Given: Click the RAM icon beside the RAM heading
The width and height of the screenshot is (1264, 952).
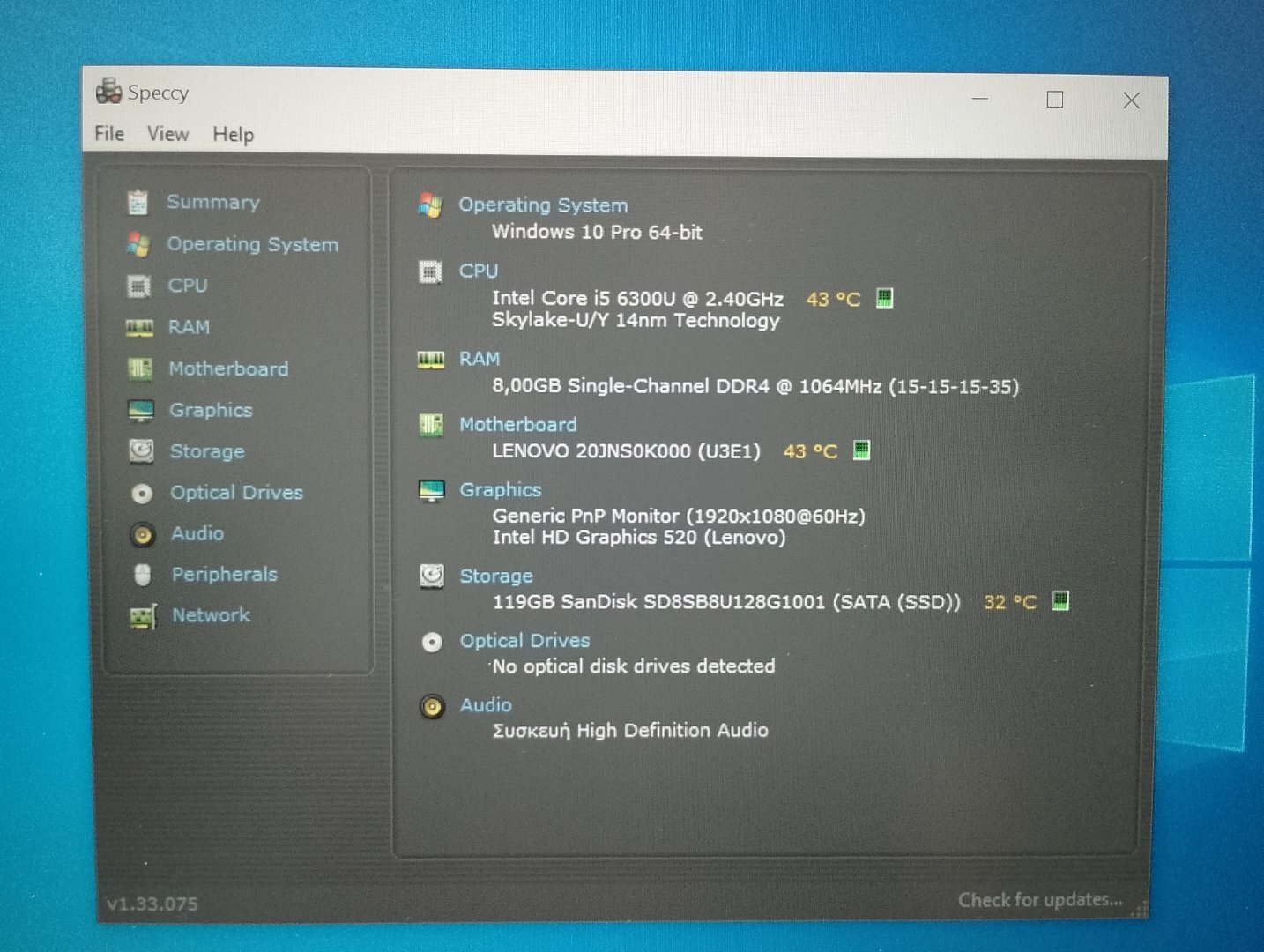Looking at the screenshot, I should [x=431, y=360].
